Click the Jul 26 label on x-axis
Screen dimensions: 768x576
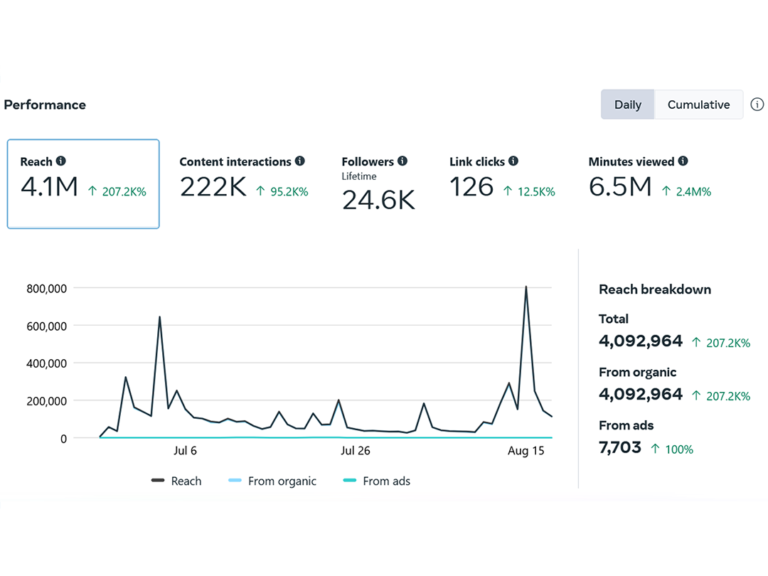(356, 451)
